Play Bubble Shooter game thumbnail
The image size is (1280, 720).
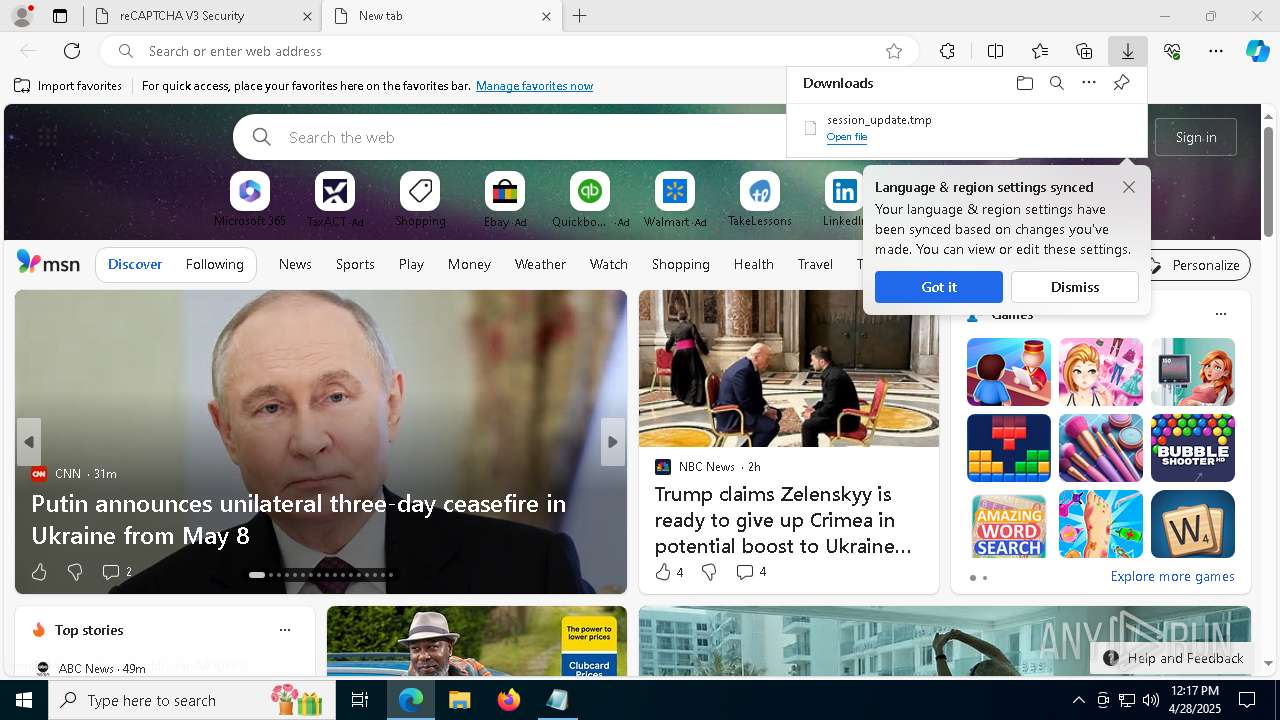(1193, 448)
